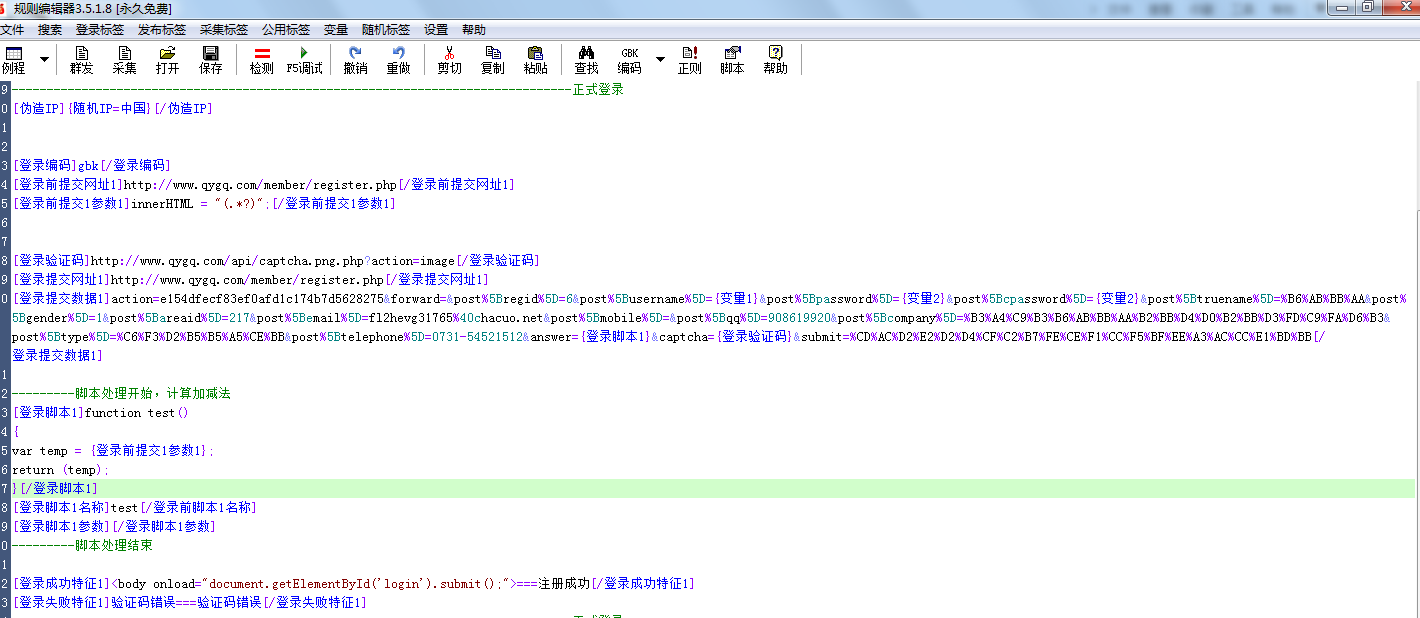Open the 采集标签 menu
The height and width of the screenshot is (618, 1420).
(224, 30)
